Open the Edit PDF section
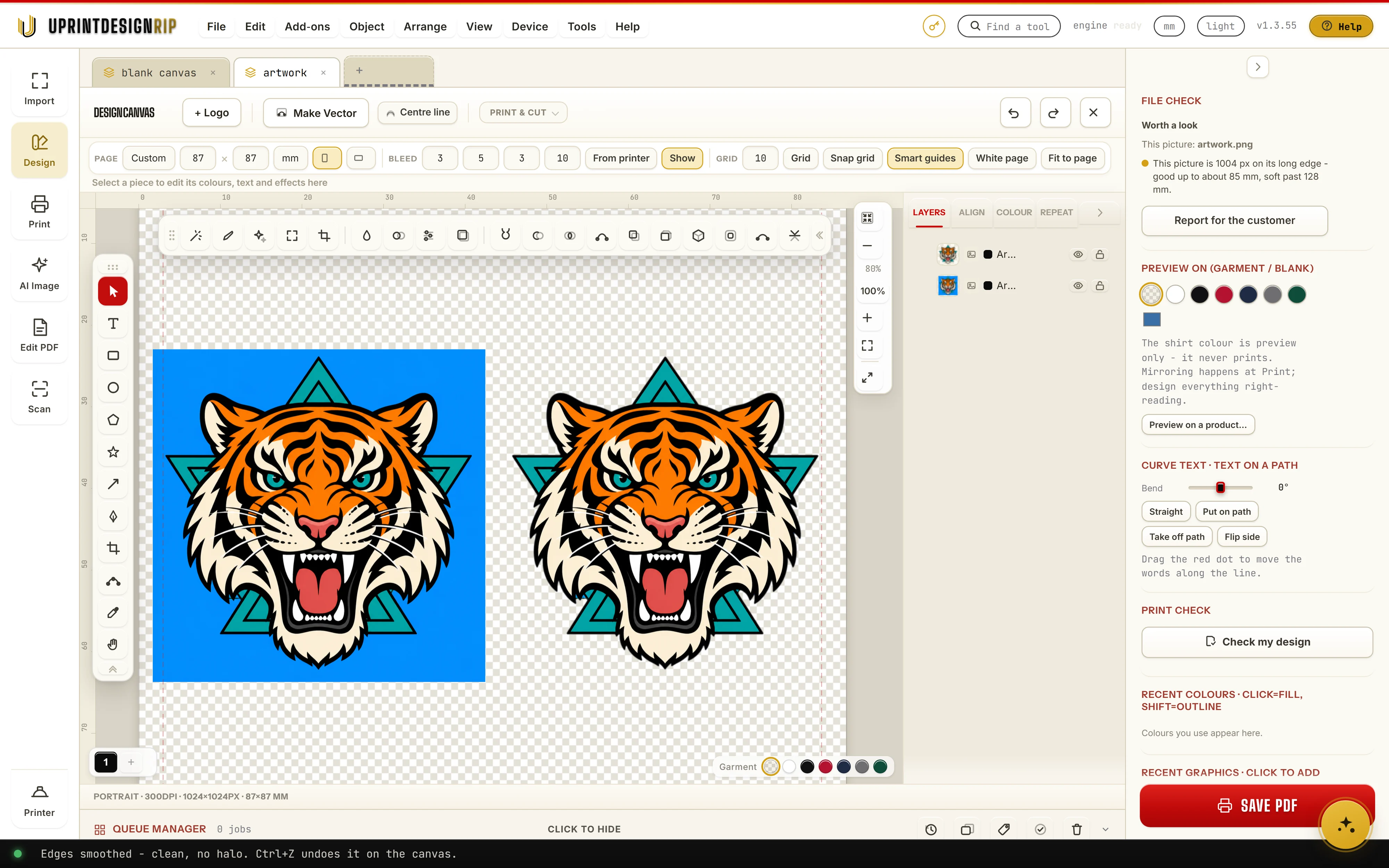 [x=39, y=335]
